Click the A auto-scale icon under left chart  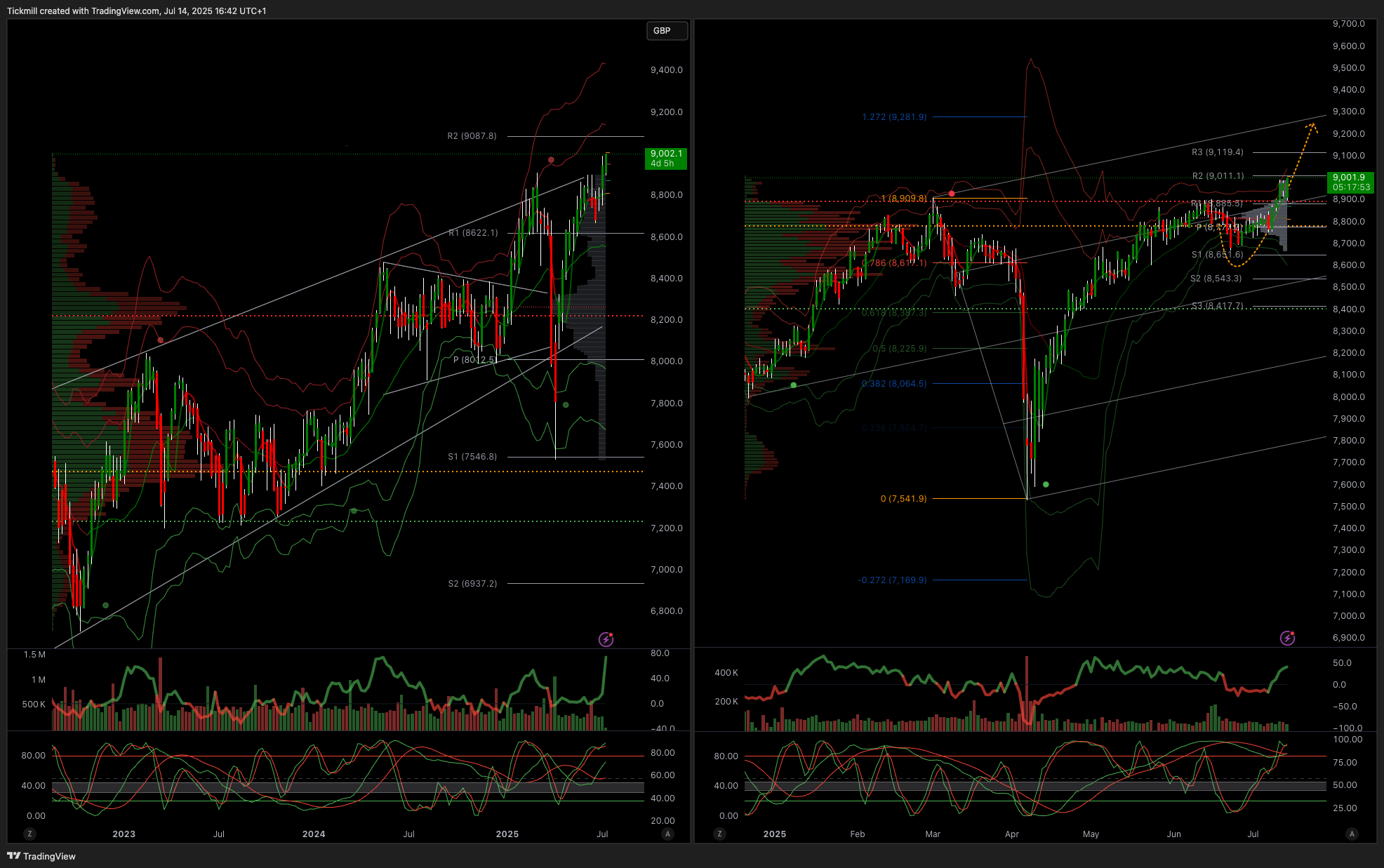tap(667, 834)
